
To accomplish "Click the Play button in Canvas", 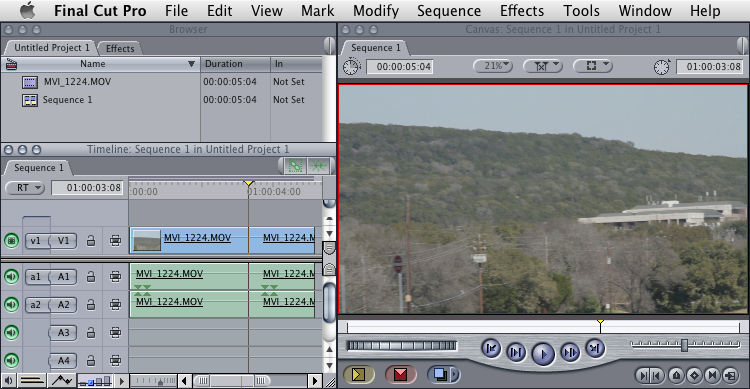I will [543, 355].
